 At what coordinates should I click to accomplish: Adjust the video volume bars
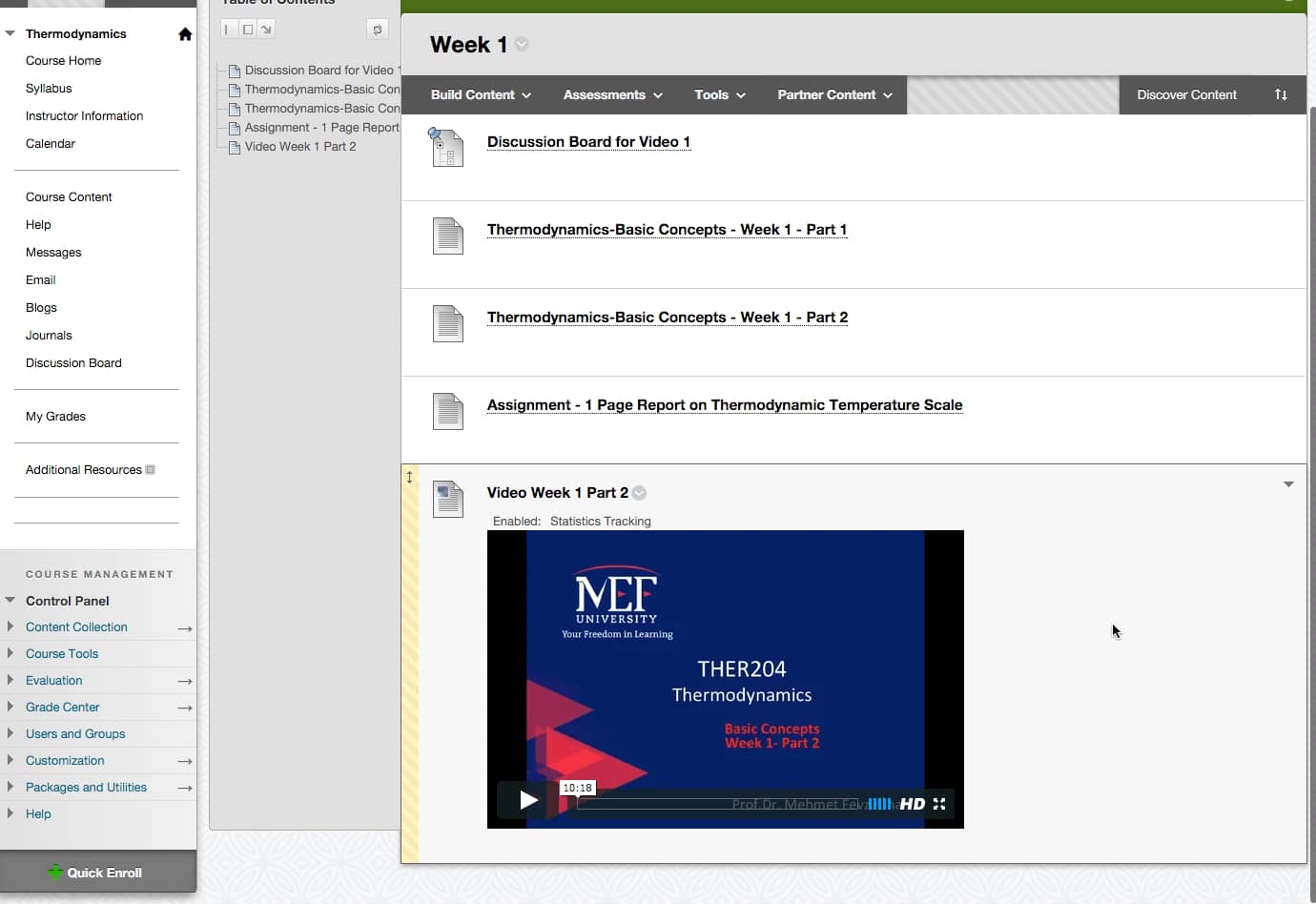point(880,804)
